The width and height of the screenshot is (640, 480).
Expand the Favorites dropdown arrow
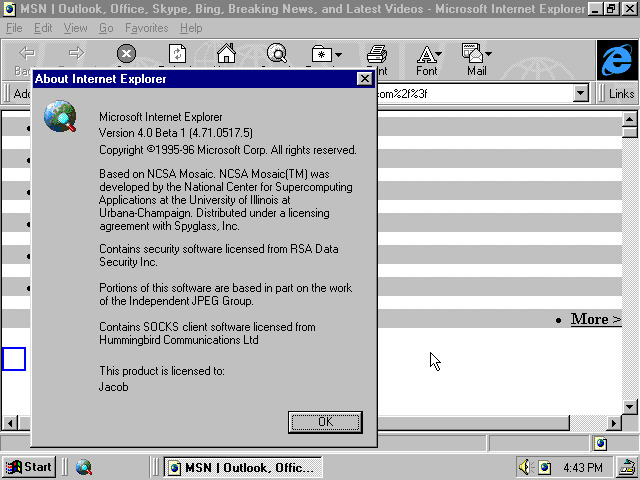(338, 54)
